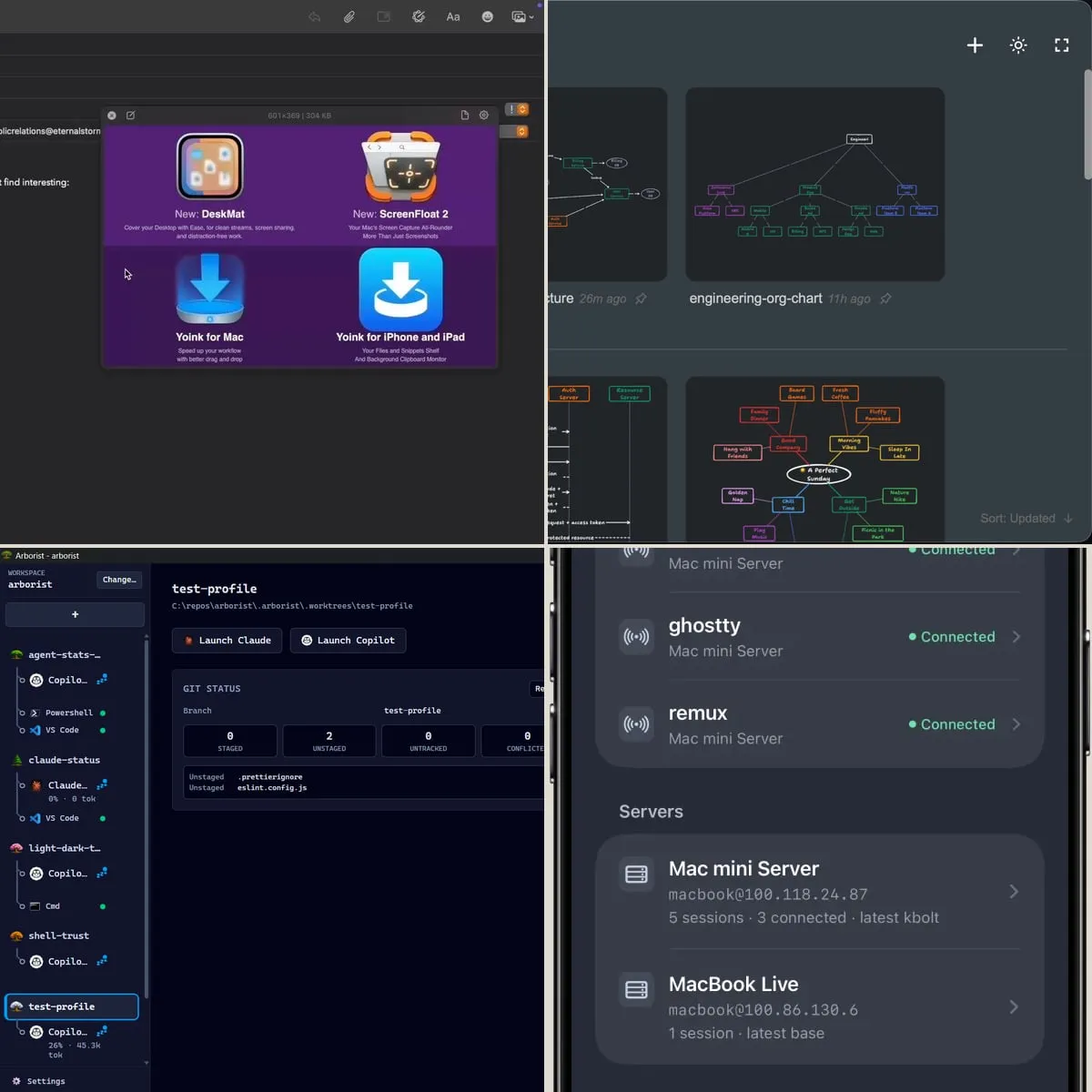Expand the MacBook Live server chevron
This screenshot has width=1092, height=1092.
pos(1014,1007)
